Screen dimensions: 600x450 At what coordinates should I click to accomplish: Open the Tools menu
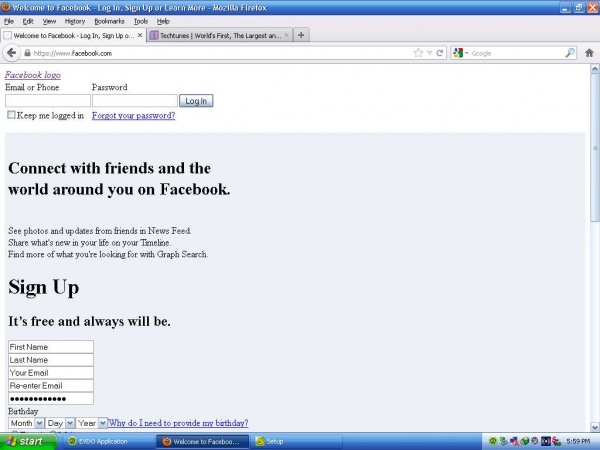(141, 21)
